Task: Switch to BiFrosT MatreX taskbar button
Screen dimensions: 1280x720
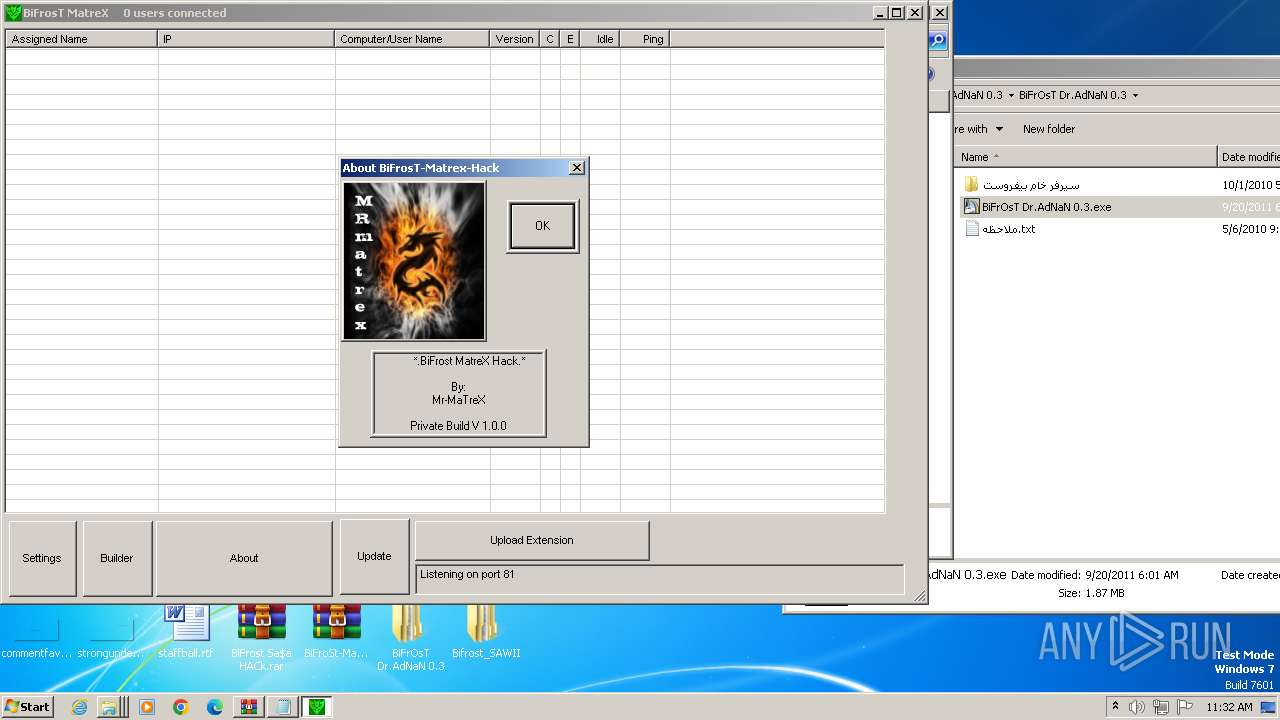Action: [x=317, y=707]
